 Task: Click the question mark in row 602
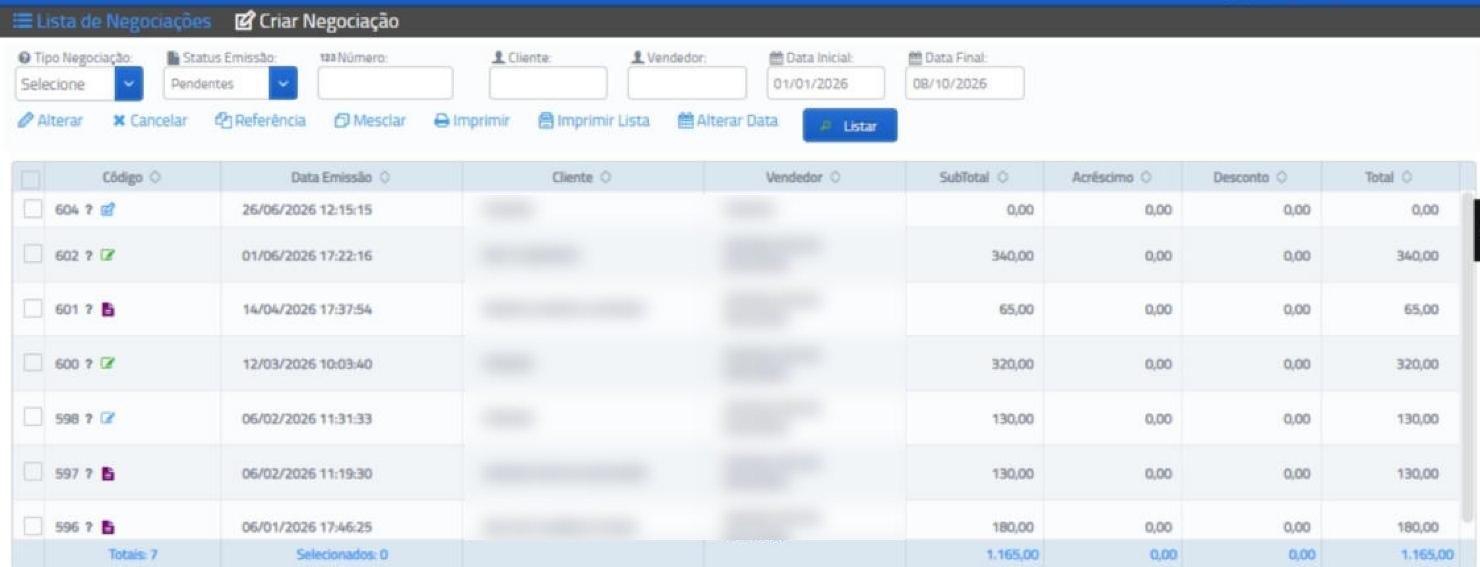coord(89,256)
